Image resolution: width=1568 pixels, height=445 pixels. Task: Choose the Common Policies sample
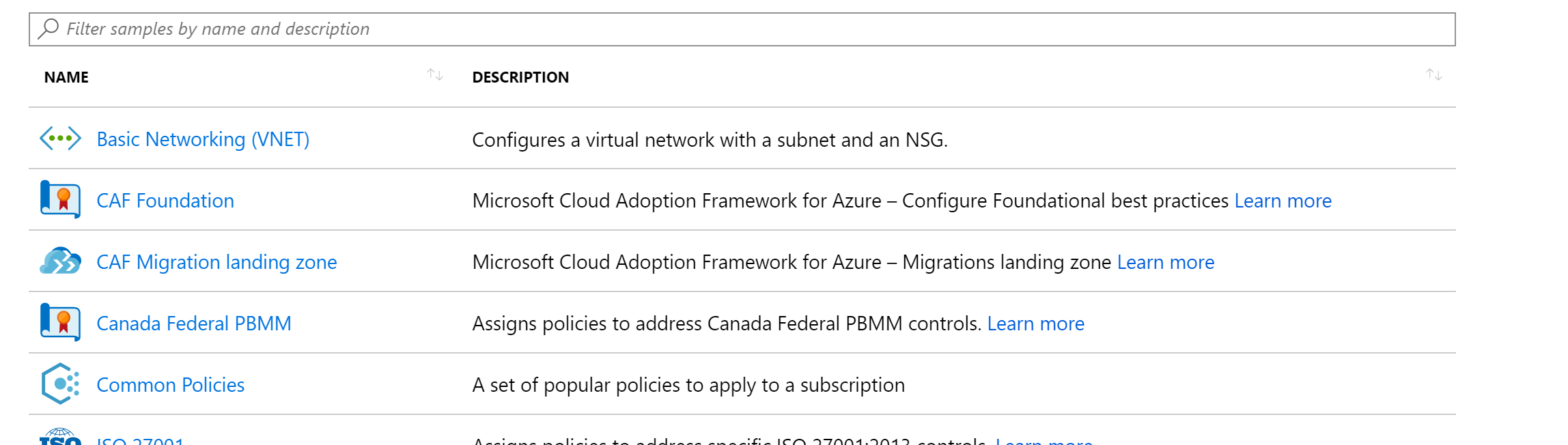tap(170, 385)
